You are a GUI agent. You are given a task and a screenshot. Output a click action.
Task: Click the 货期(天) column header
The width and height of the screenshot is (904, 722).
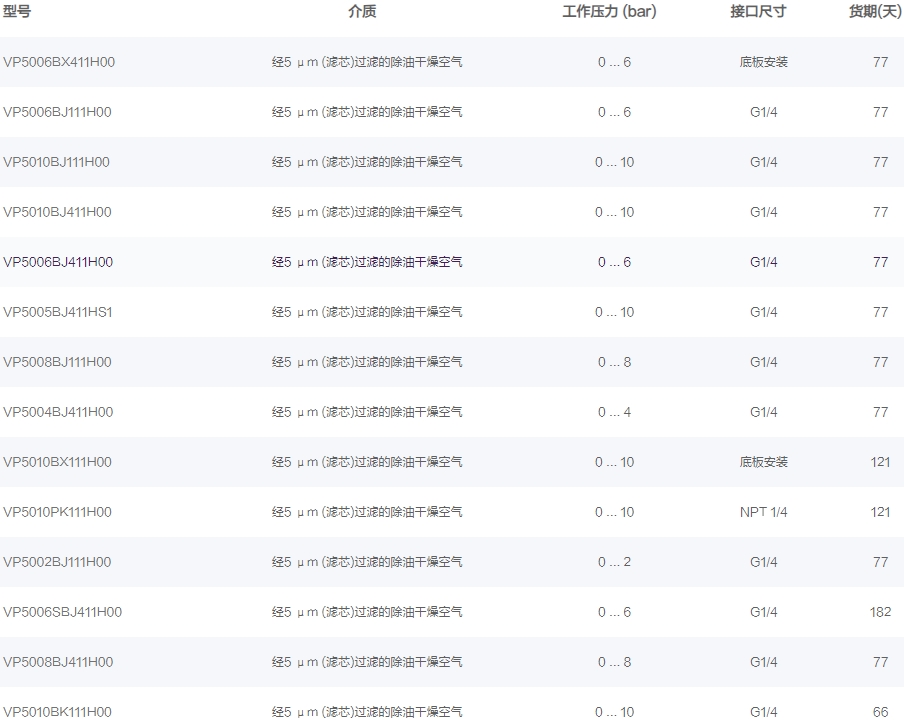coord(876,11)
